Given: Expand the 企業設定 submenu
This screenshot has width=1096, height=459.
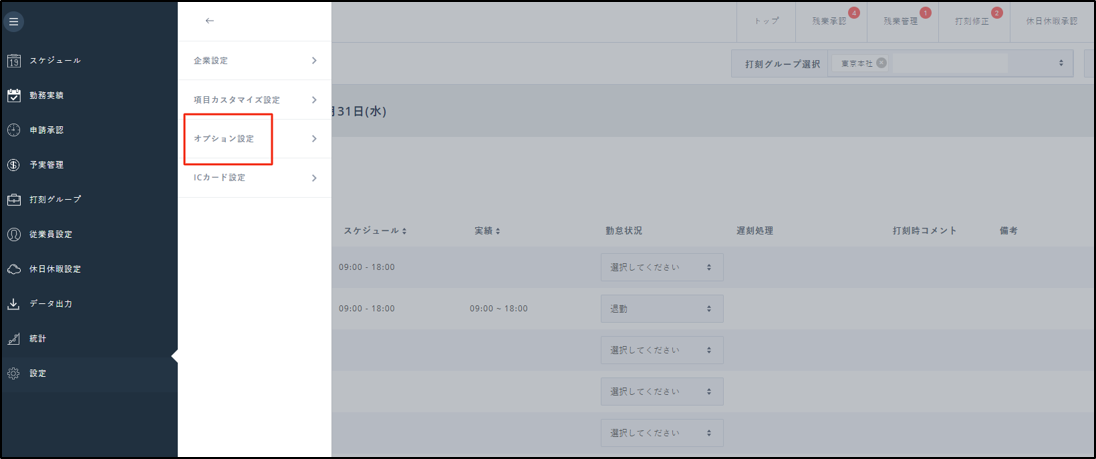Looking at the screenshot, I should point(313,61).
